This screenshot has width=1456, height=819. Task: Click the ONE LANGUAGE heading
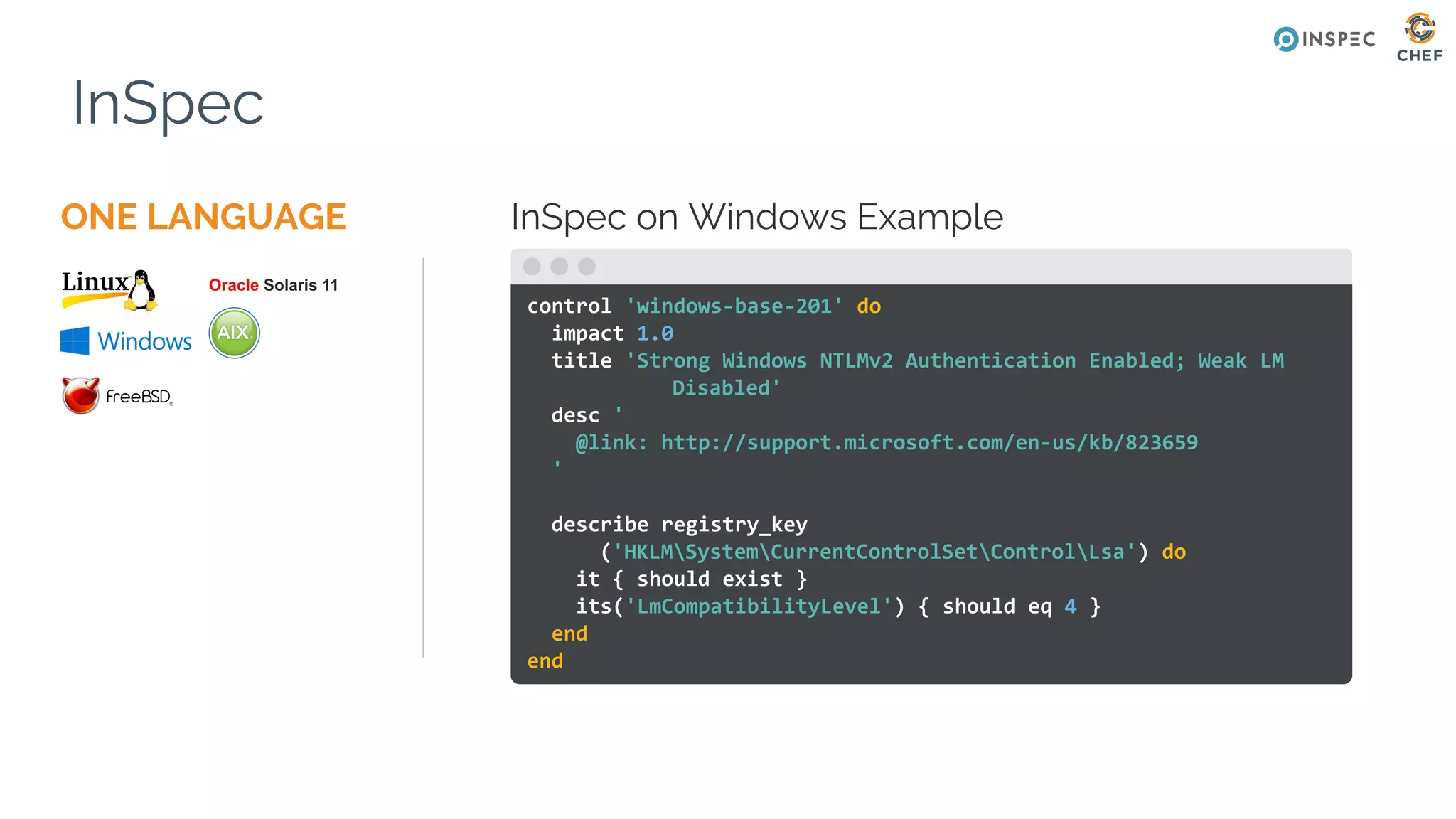203,217
